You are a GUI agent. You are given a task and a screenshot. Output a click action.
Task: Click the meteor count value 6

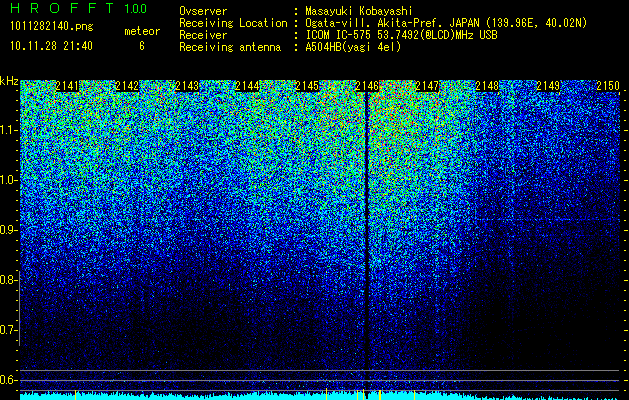pyautogui.click(x=142, y=46)
